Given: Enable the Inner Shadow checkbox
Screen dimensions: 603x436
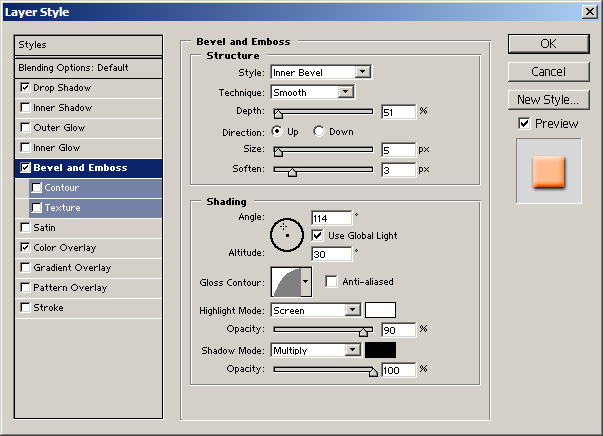Looking at the screenshot, I should (x=25, y=108).
